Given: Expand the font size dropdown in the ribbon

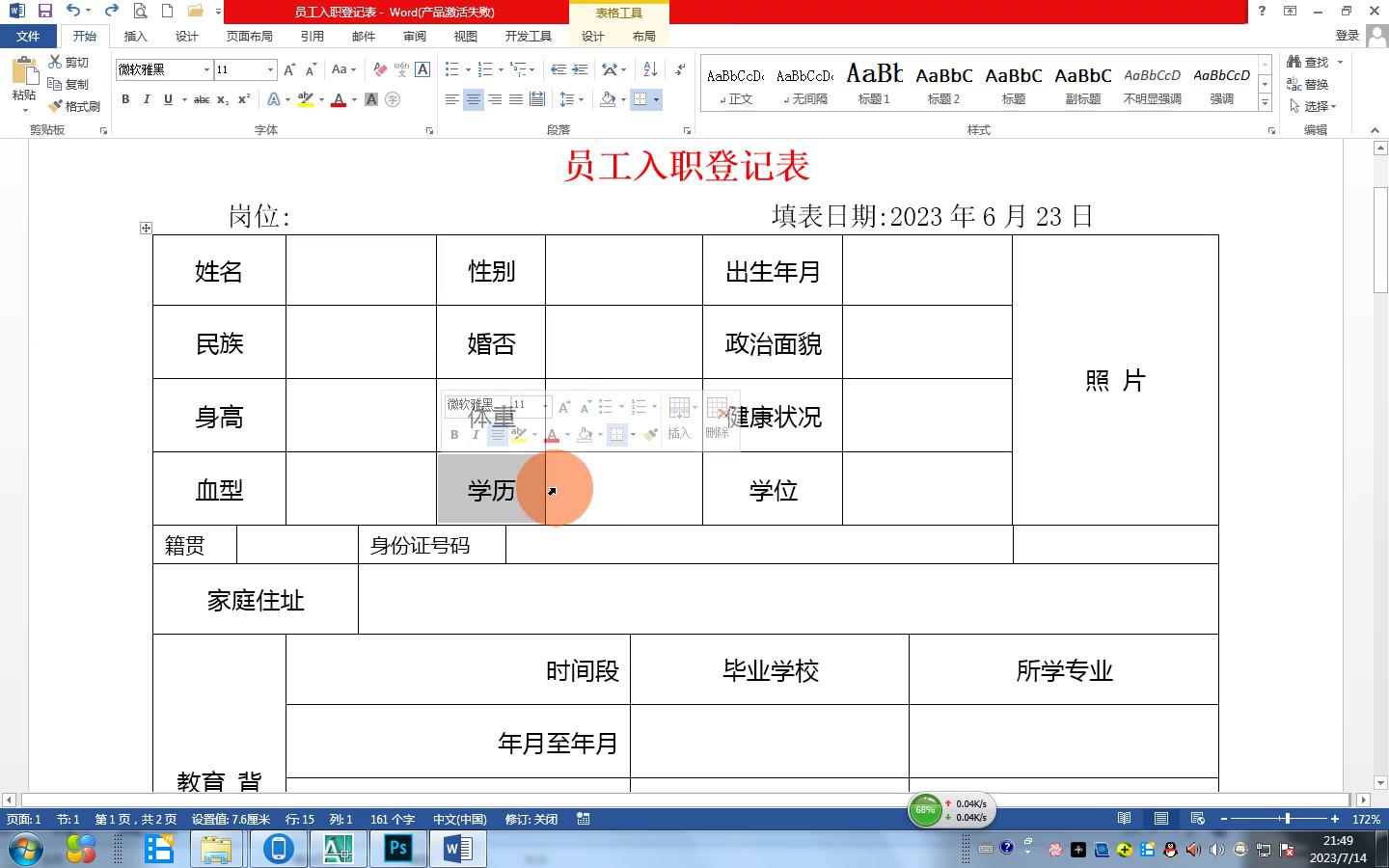Looking at the screenshot, I should point(270,69).
